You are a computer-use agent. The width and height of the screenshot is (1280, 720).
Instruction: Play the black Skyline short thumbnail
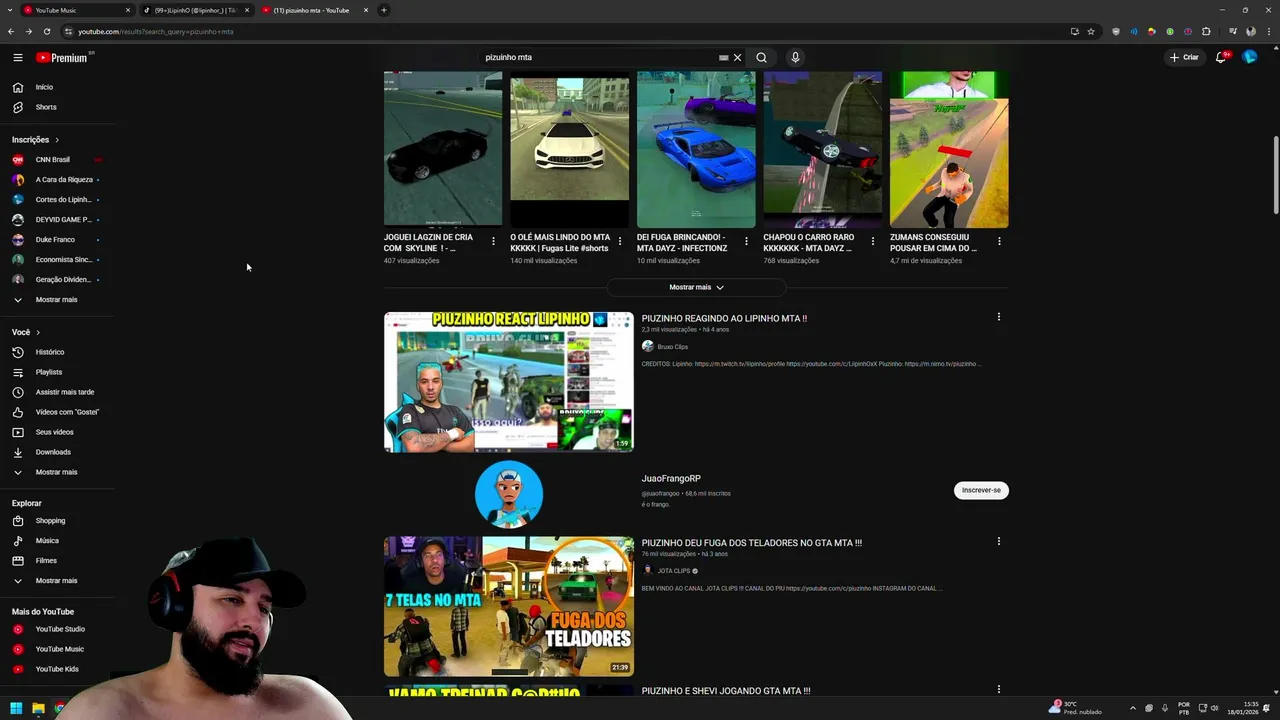[443, 149]
